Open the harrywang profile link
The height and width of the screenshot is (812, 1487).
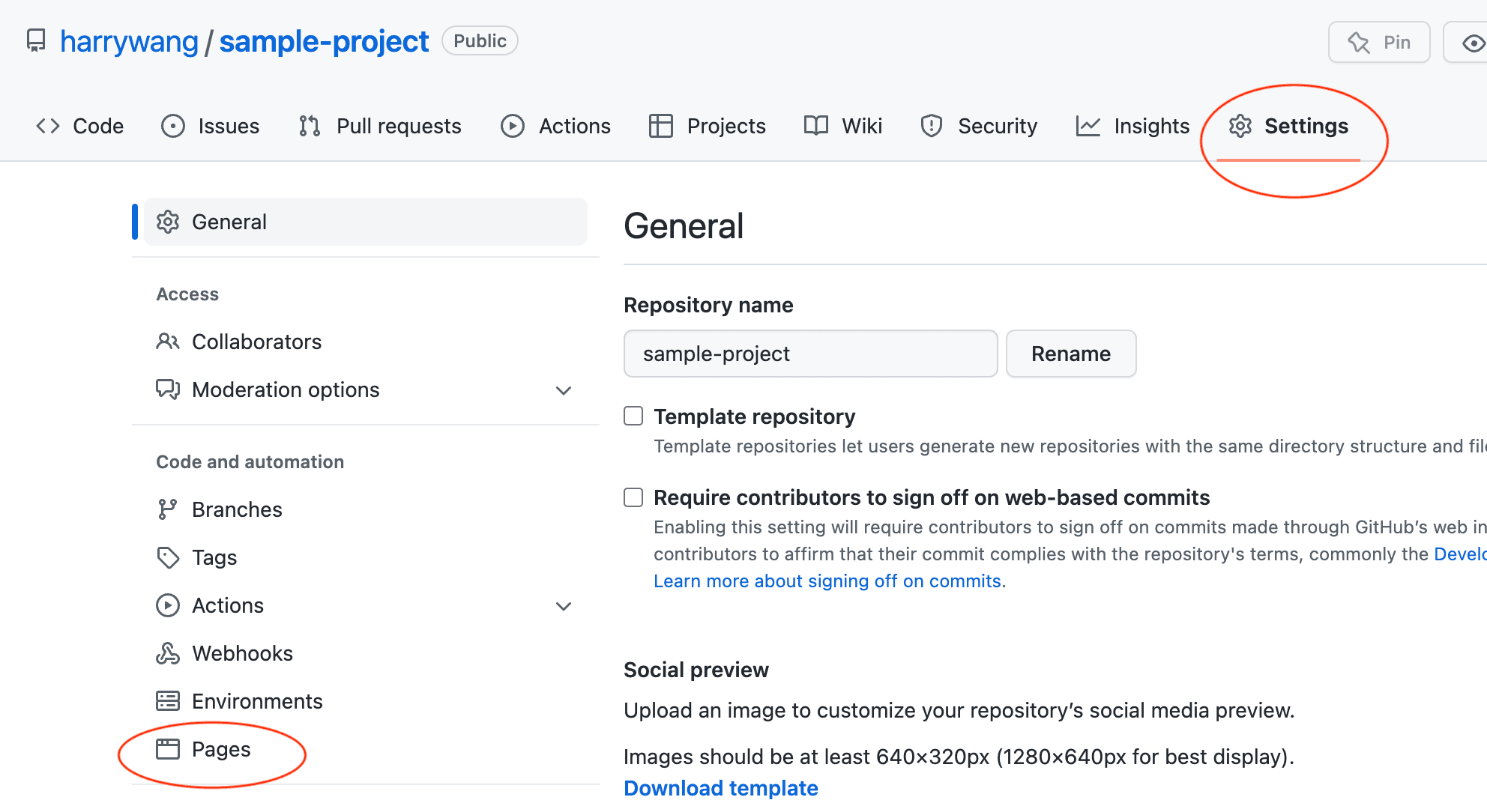click(129, 41)
